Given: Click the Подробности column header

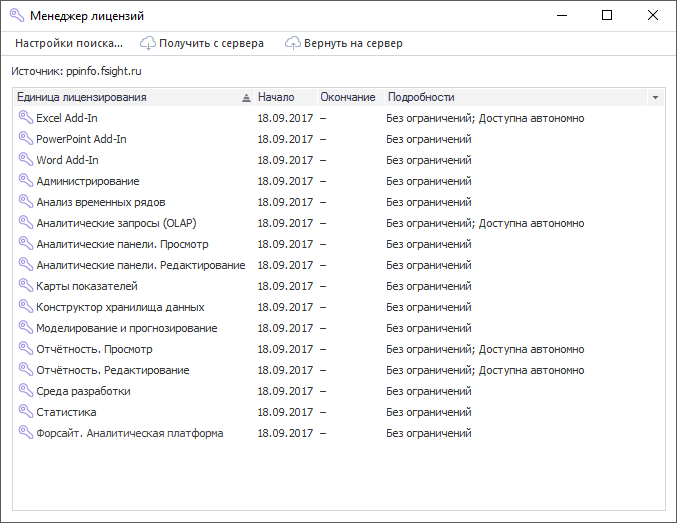Looking at the screenshot, I should point(421,97).
